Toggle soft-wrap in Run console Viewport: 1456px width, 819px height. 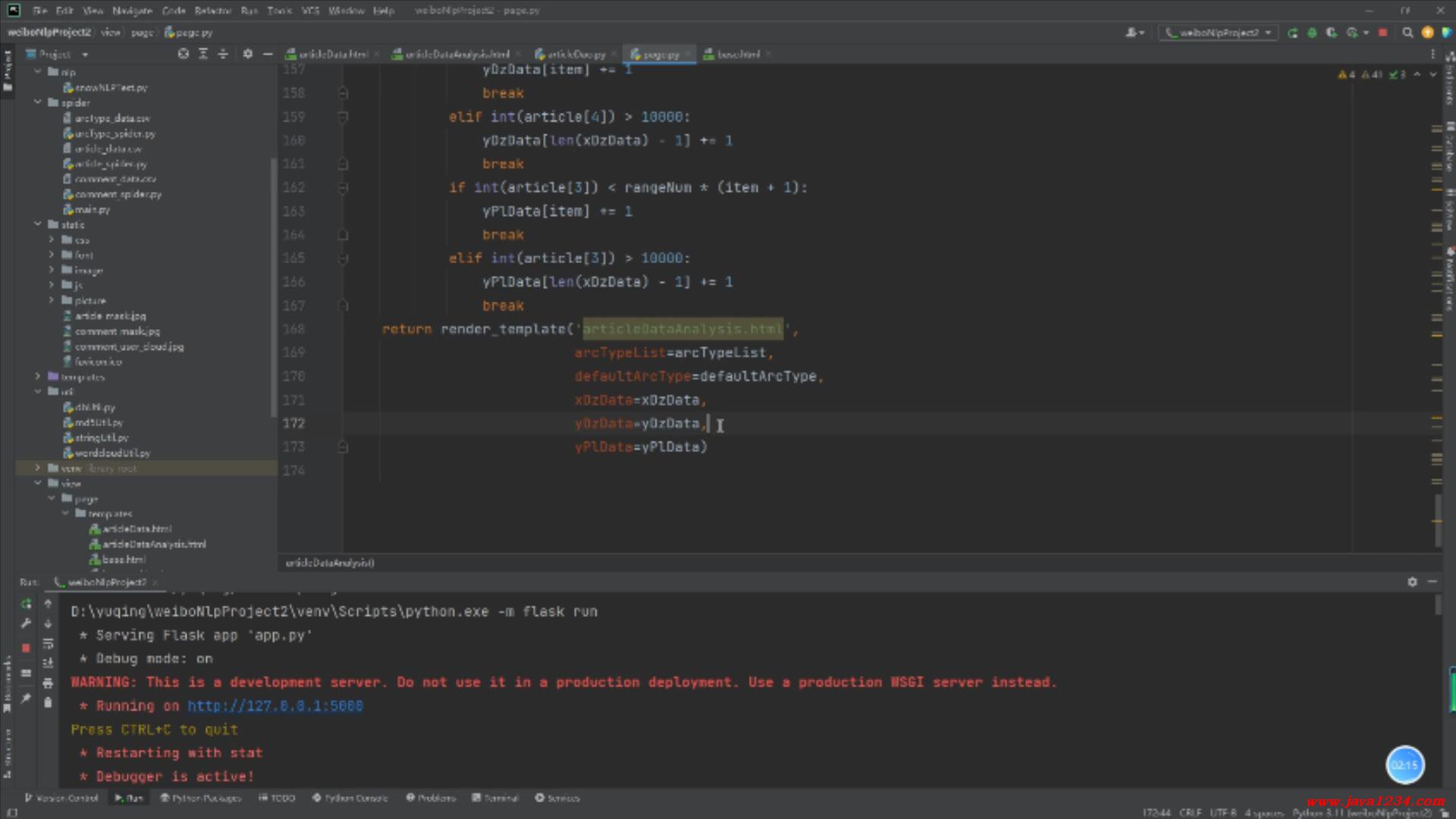48,644
